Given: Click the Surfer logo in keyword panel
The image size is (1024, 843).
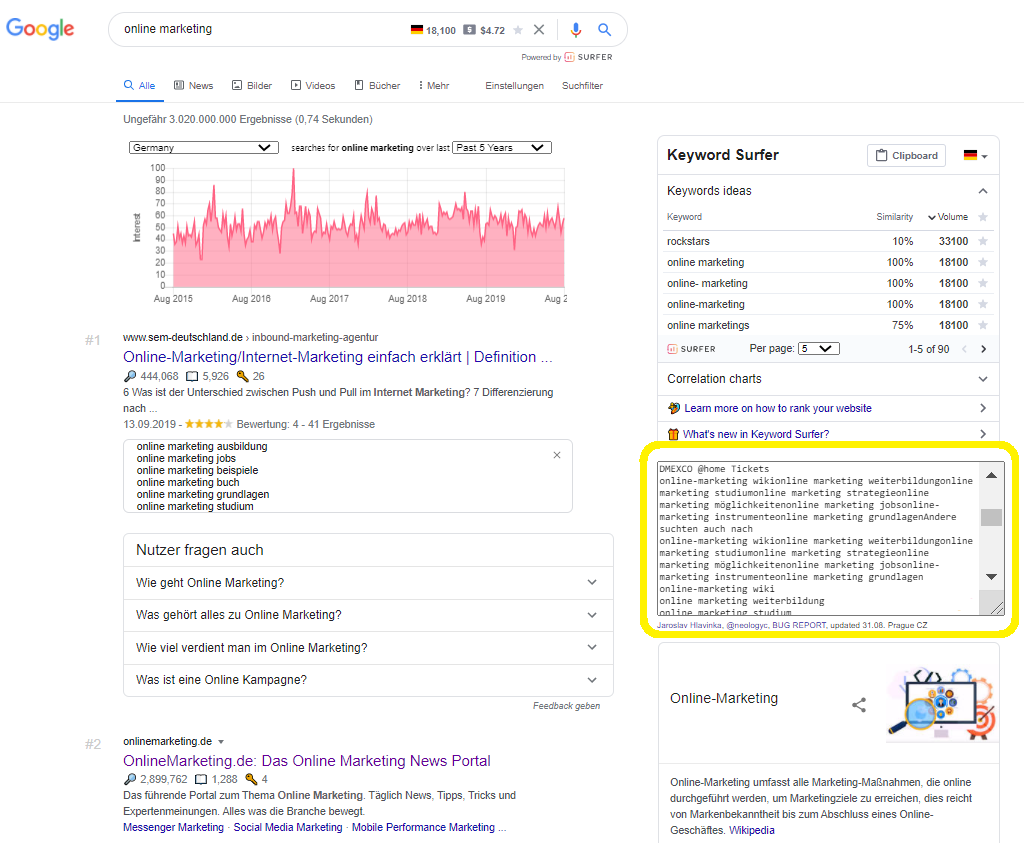Looking at the screenshot, I should (691, 349).
